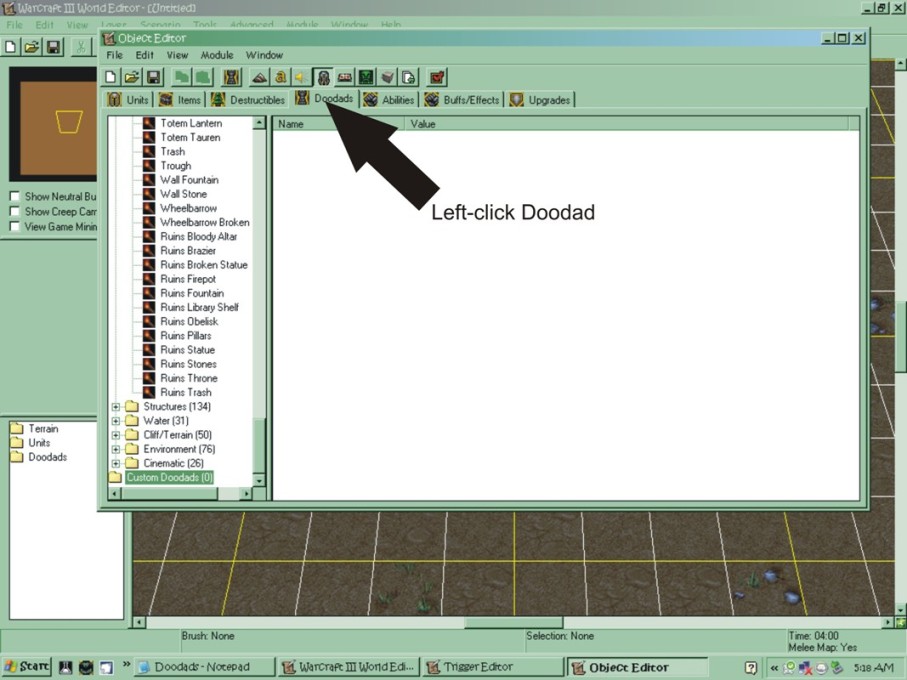Switch to Destructibles tab
The width and height of the screenshot is (907, 680).
tap(248, 99)
